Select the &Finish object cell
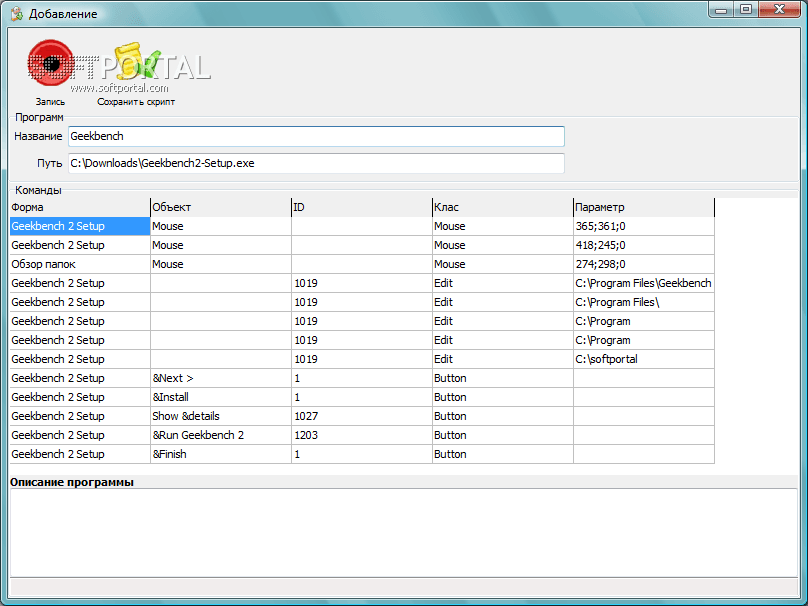 [221, 454]
